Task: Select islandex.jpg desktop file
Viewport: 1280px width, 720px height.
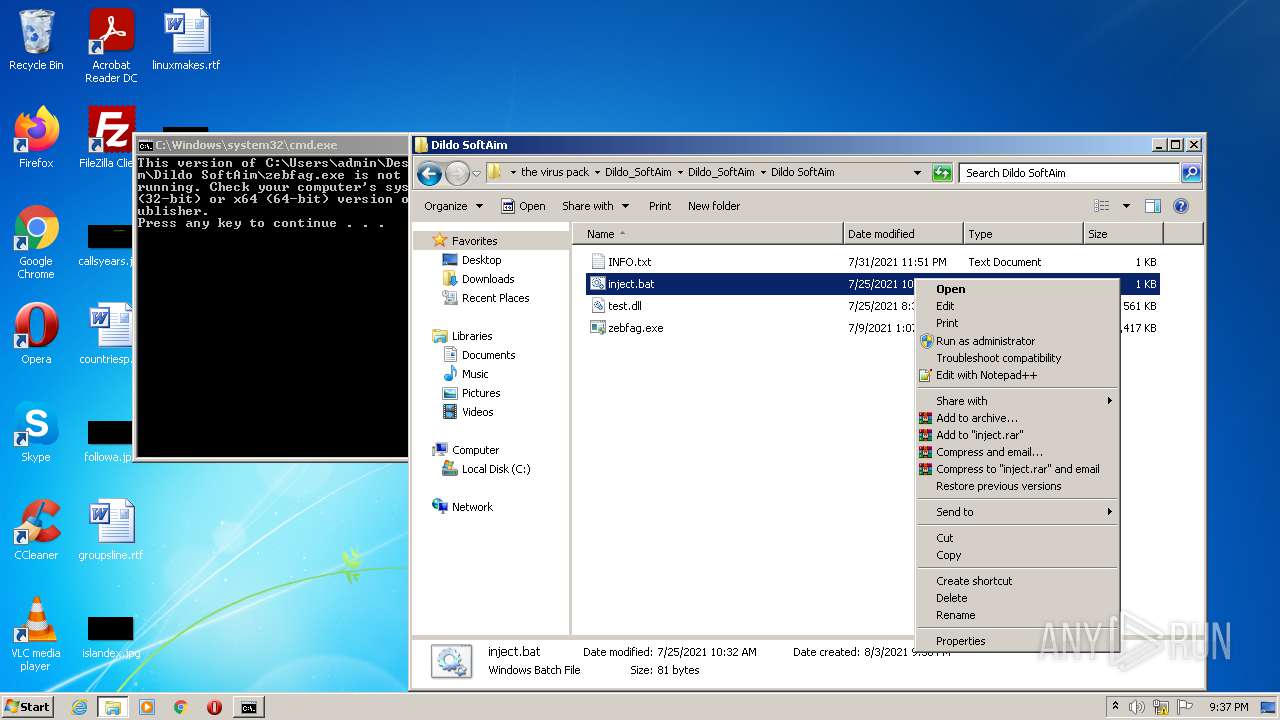Action: [111, 636]
